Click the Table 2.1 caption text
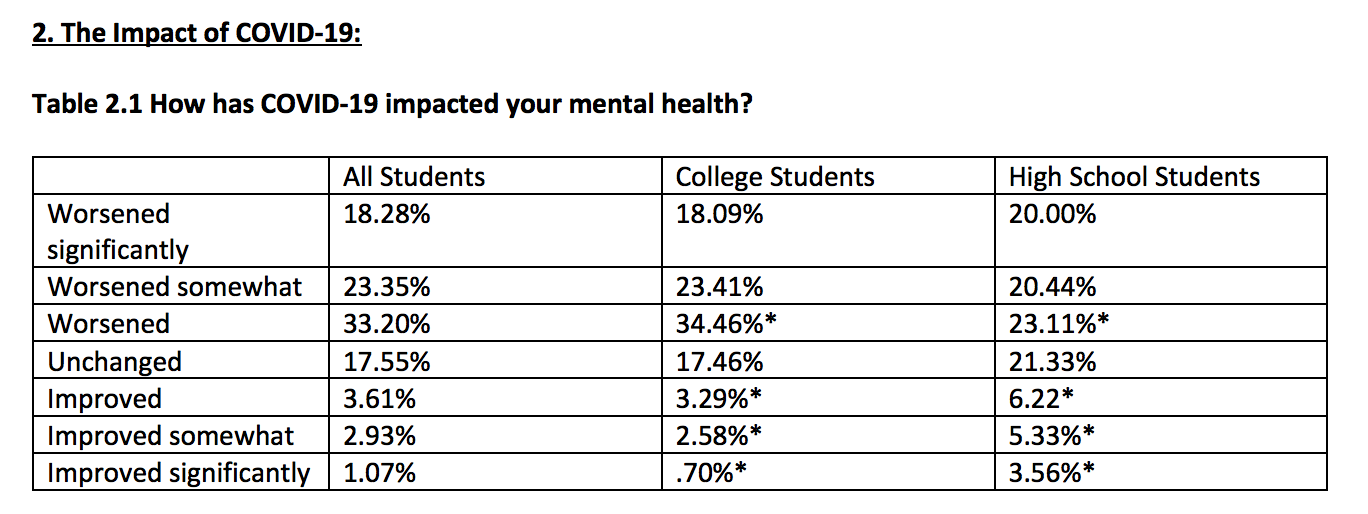Image resolution: width=1368 pixels, height=514 pixels. click(392, 104)
